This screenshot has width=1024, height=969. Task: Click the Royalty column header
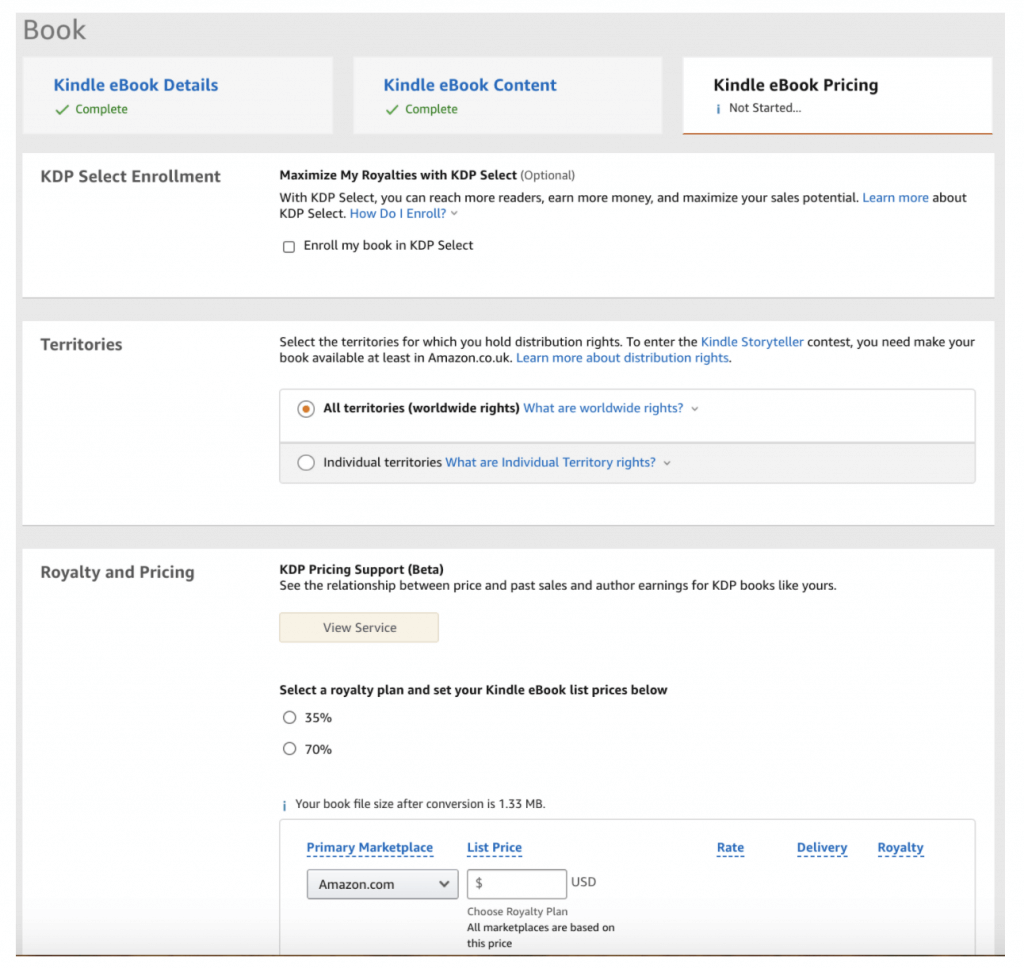tap(900, 848)
